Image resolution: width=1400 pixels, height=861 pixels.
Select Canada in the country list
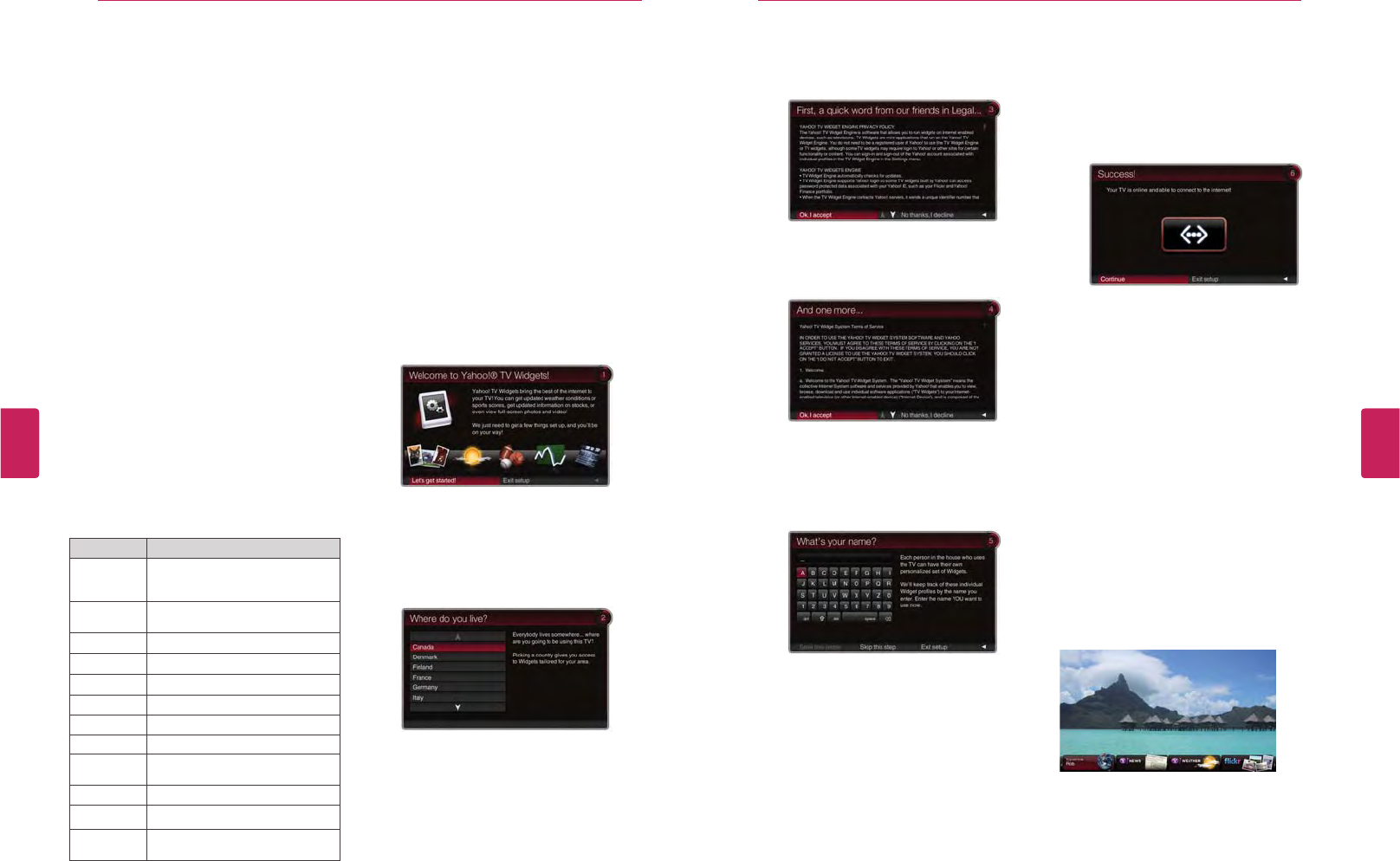457,647
